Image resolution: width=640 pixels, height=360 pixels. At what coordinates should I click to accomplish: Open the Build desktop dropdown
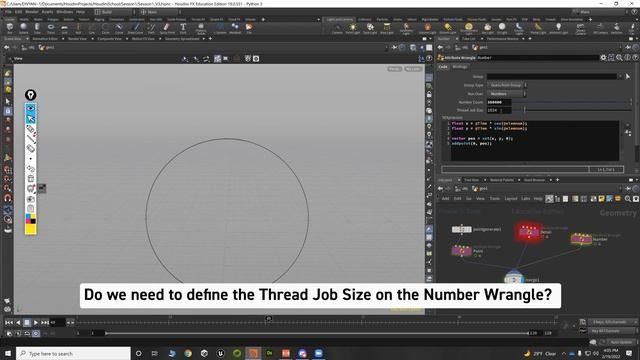click(x=116, y=12)
